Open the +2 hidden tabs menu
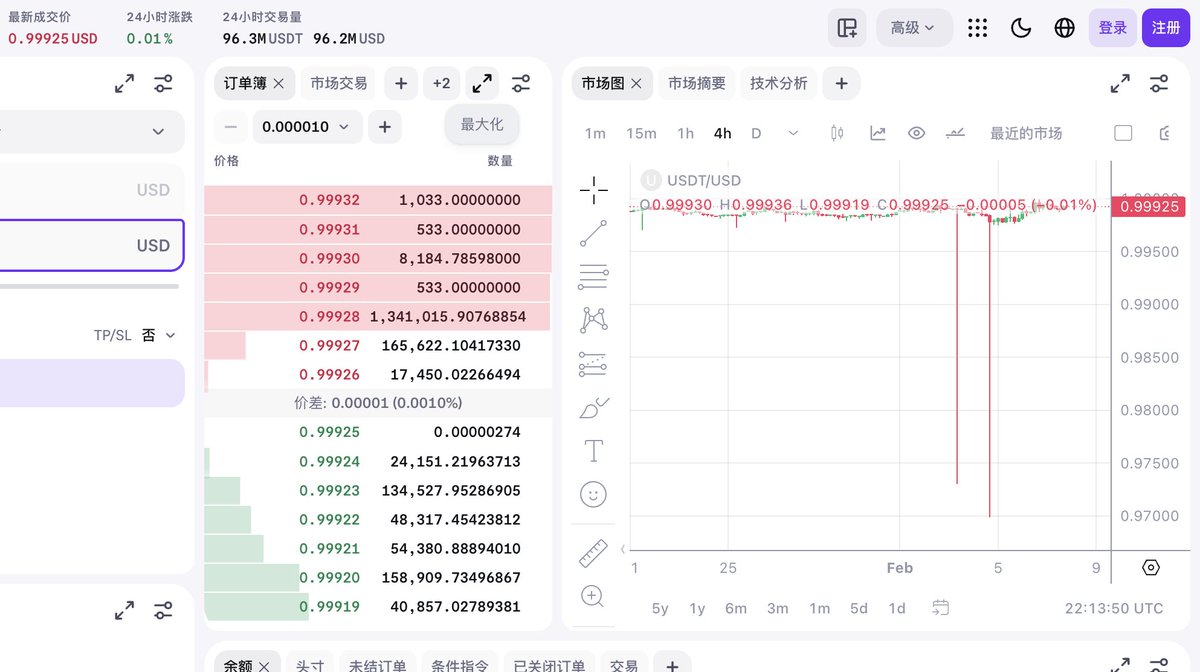The height and width of the screenshot is (672, 1200). click(x=442, y=84)
